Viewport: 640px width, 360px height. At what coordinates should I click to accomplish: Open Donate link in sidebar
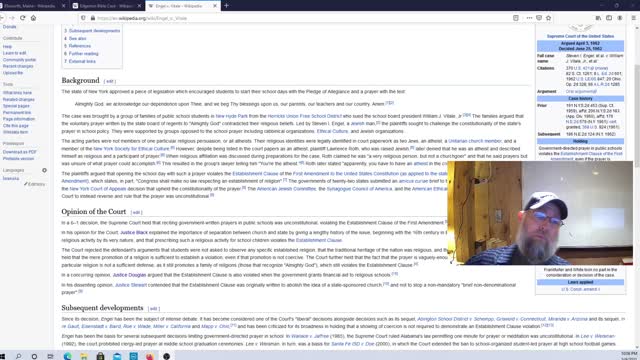pyautogui.click(x=9, y=27)
